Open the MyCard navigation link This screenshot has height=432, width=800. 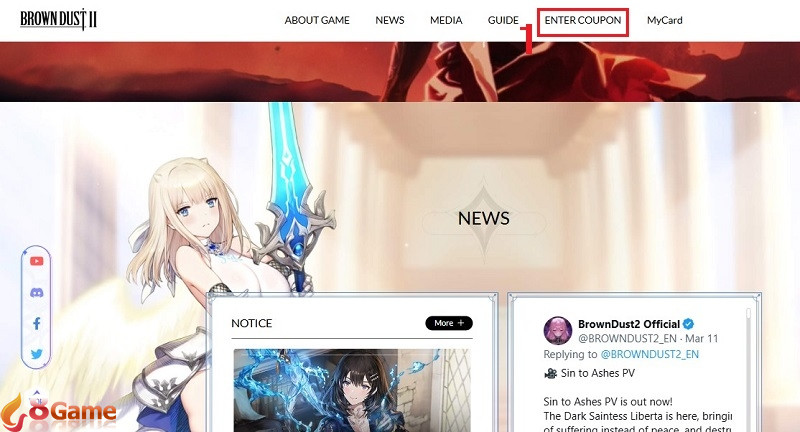pyautogui.click(x=664, y=20)
